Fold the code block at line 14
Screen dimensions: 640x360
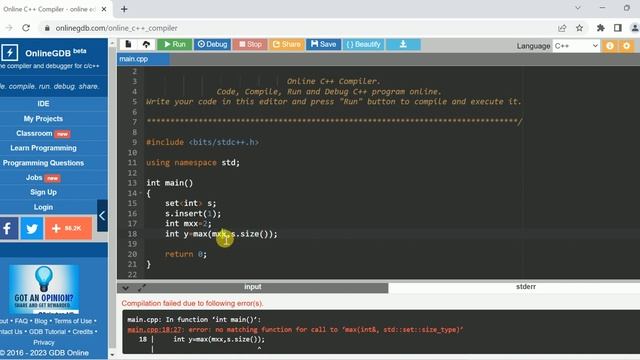coord(140,193)
